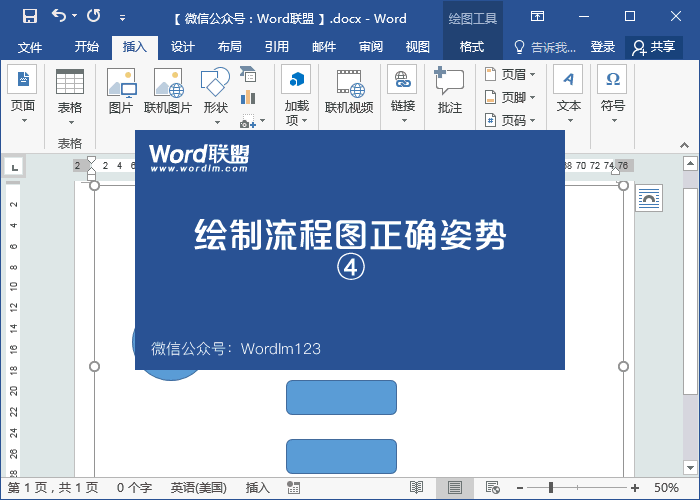700x500 pixels.
Task: Click the word count 0 个字
Action: (134, 488)
